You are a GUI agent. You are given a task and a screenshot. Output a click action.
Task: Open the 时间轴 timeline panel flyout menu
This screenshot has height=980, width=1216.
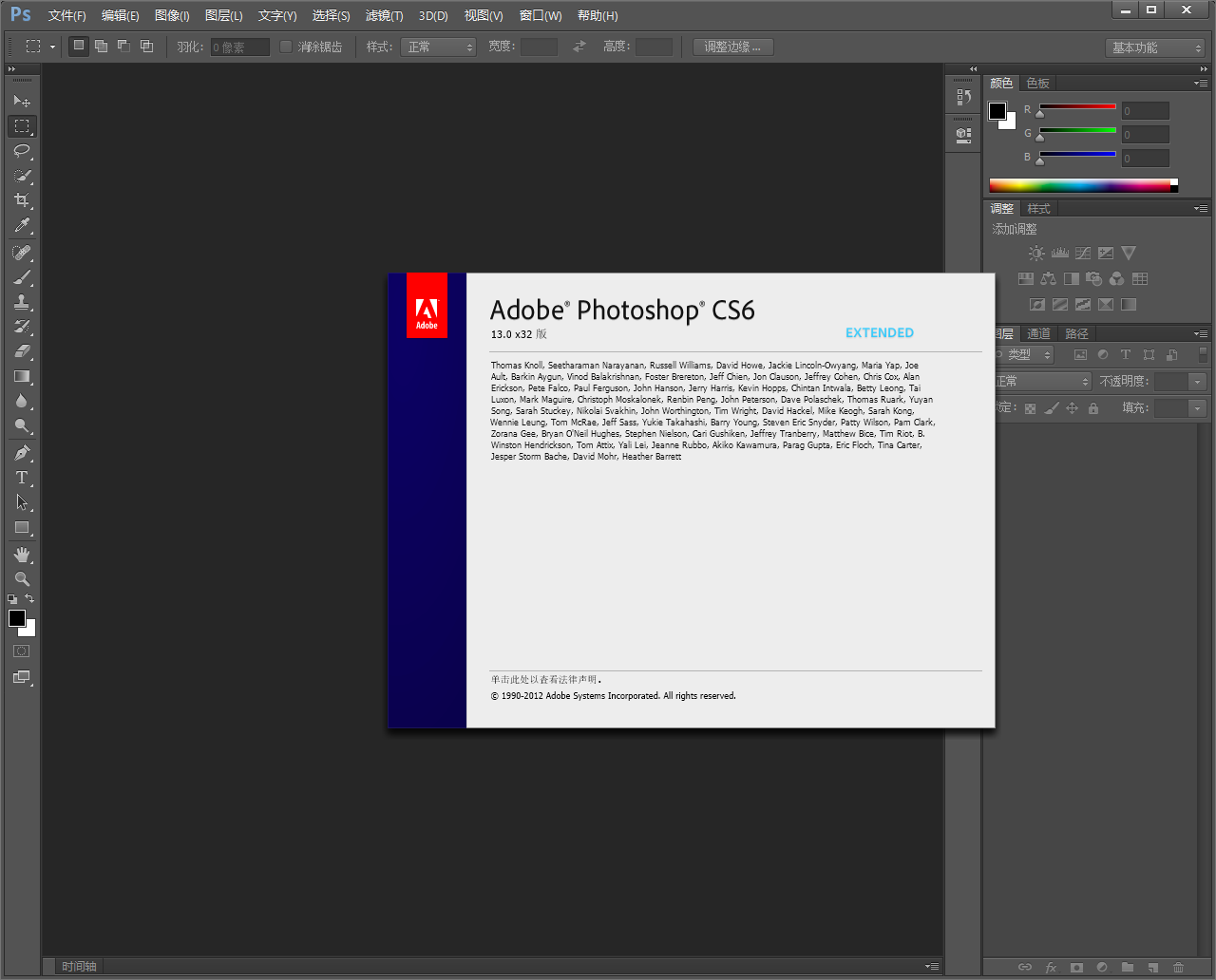click(x=933, y=967)
